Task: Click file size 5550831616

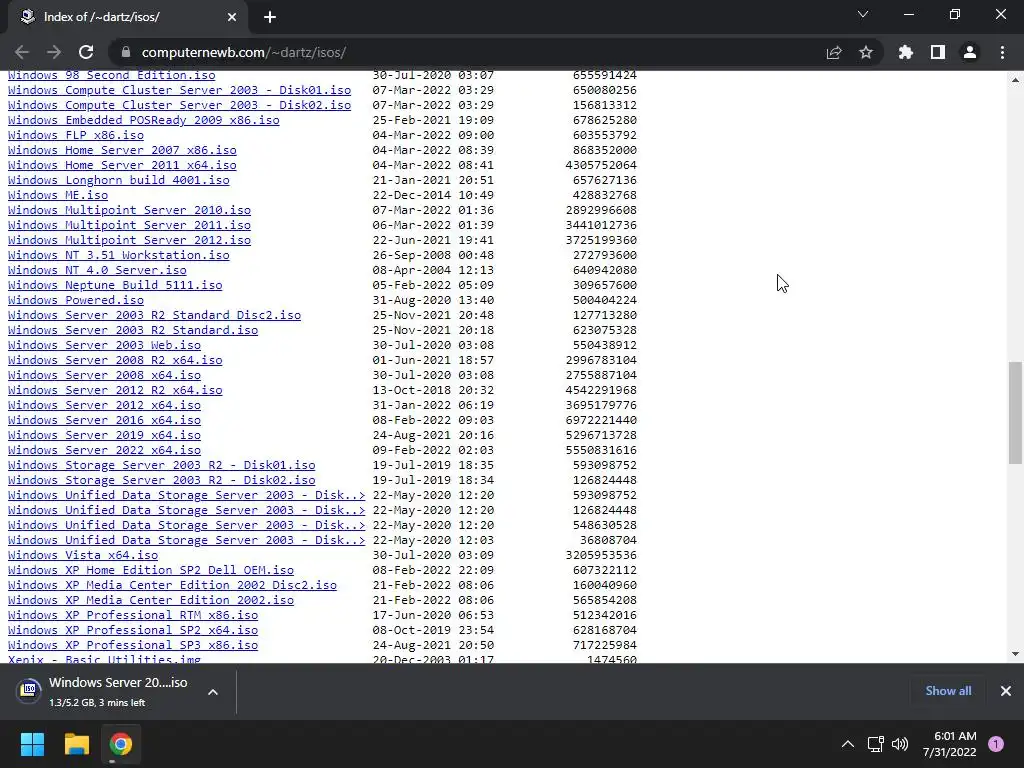Action: tap(601, 450)
